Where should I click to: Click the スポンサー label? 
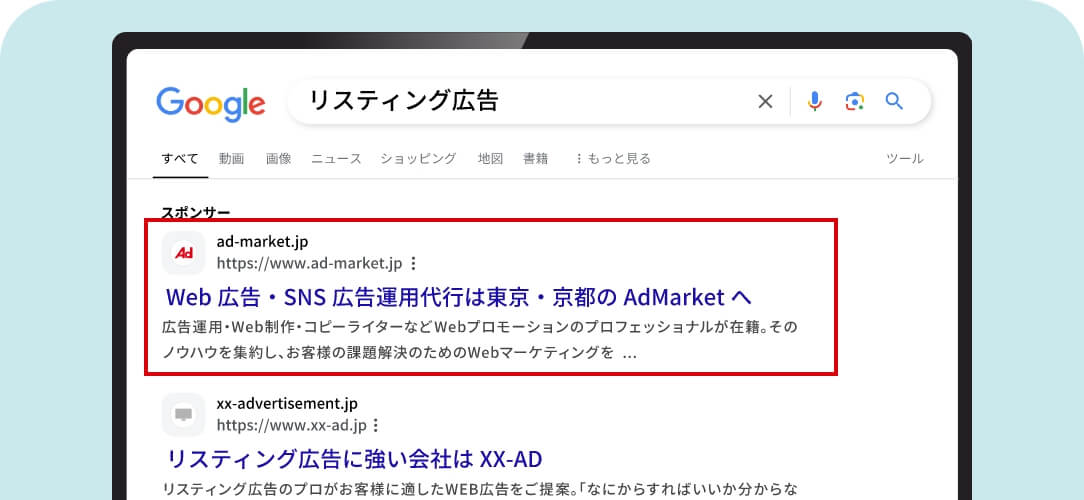click(196, 212)
